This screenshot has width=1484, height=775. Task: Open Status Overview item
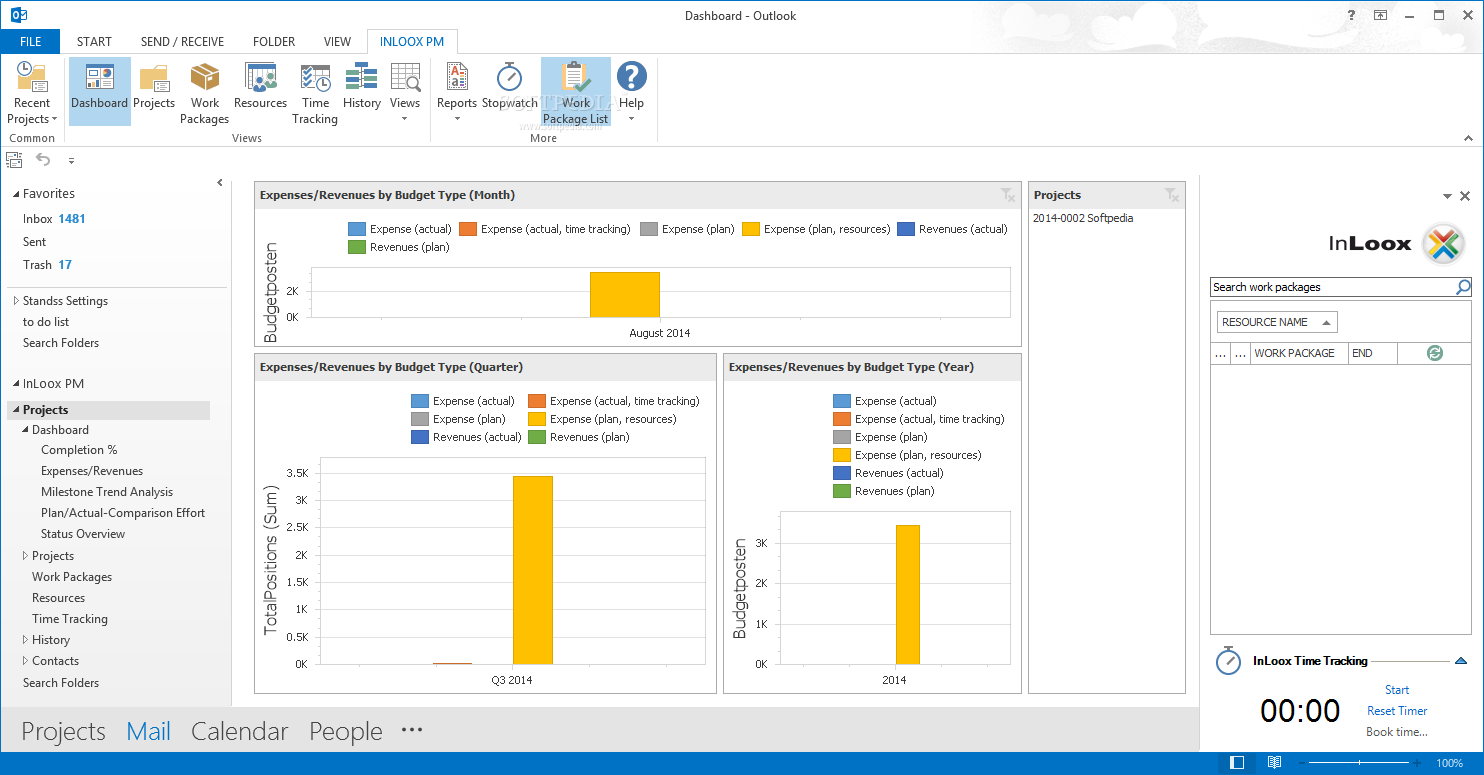(83, 534)
